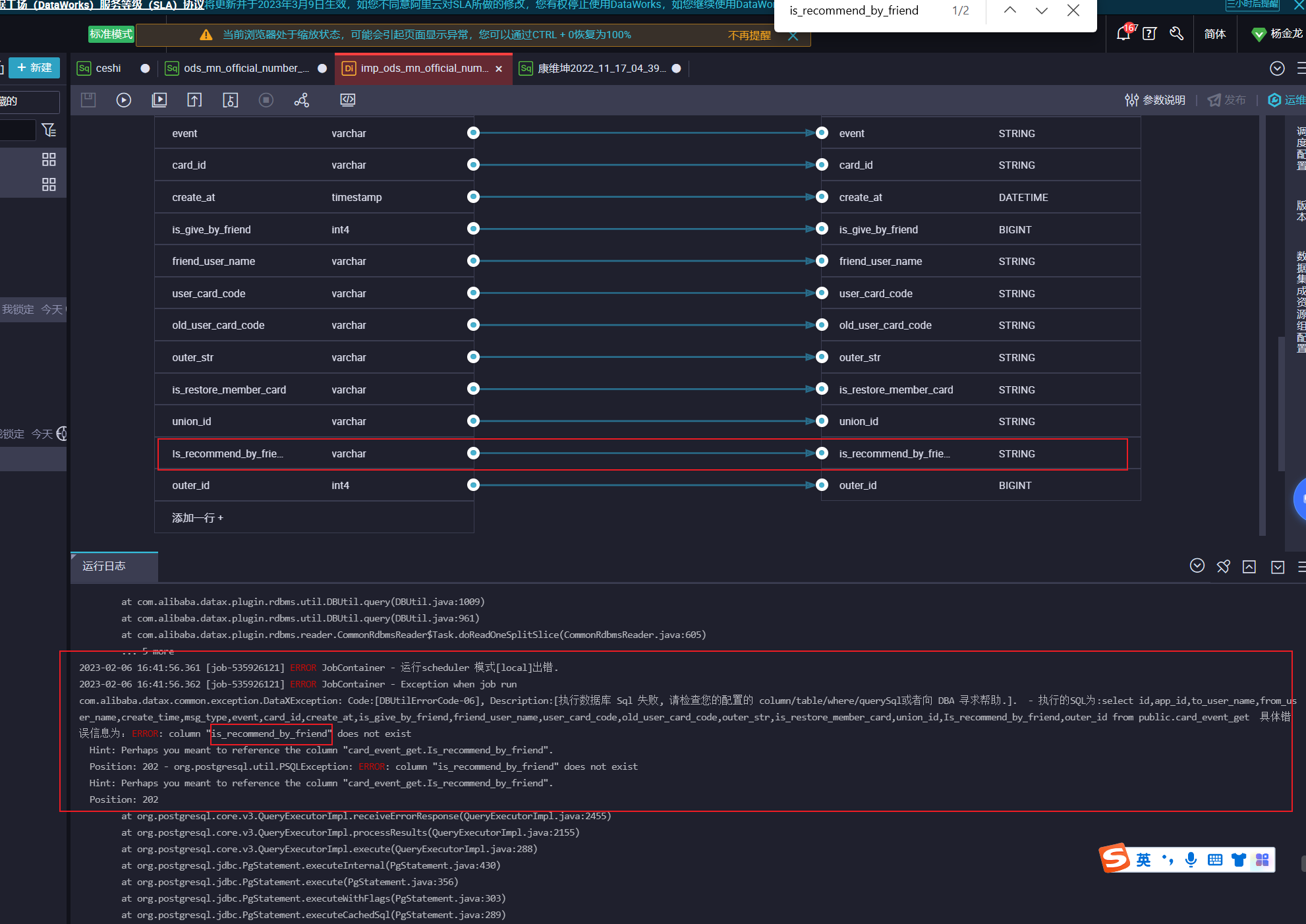
Task: Switch to ods_mn_official_number tab
Action: (245, 69)
